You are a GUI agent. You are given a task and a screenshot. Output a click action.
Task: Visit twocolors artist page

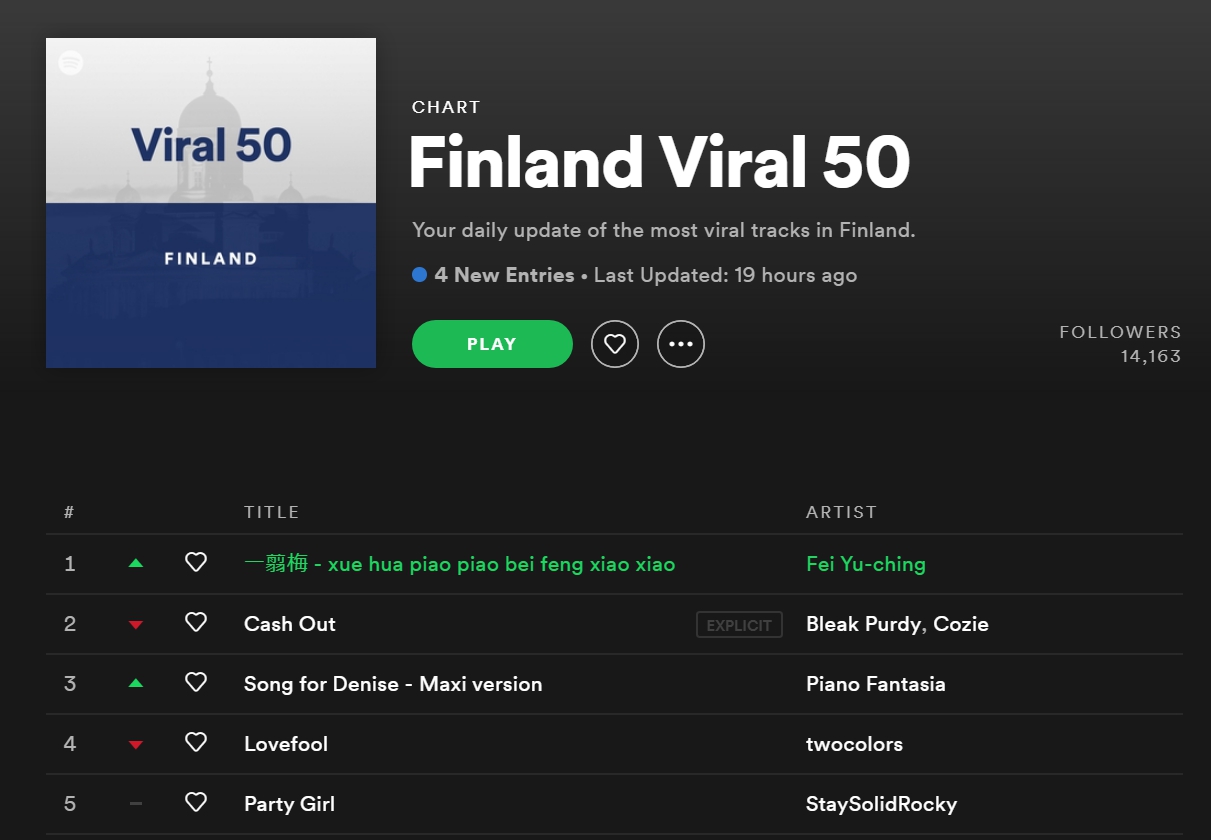pos(854,744)
